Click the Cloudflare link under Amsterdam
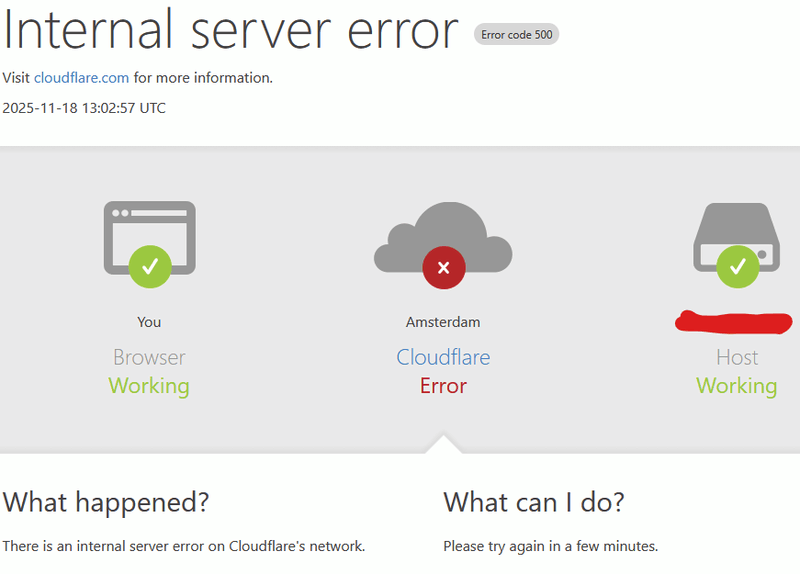 443,357
